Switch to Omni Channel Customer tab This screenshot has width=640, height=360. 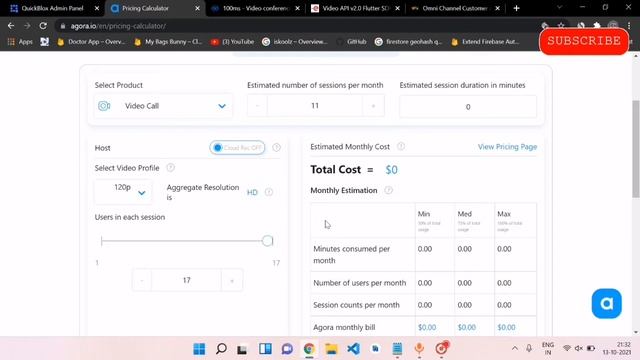coord(455,8)
